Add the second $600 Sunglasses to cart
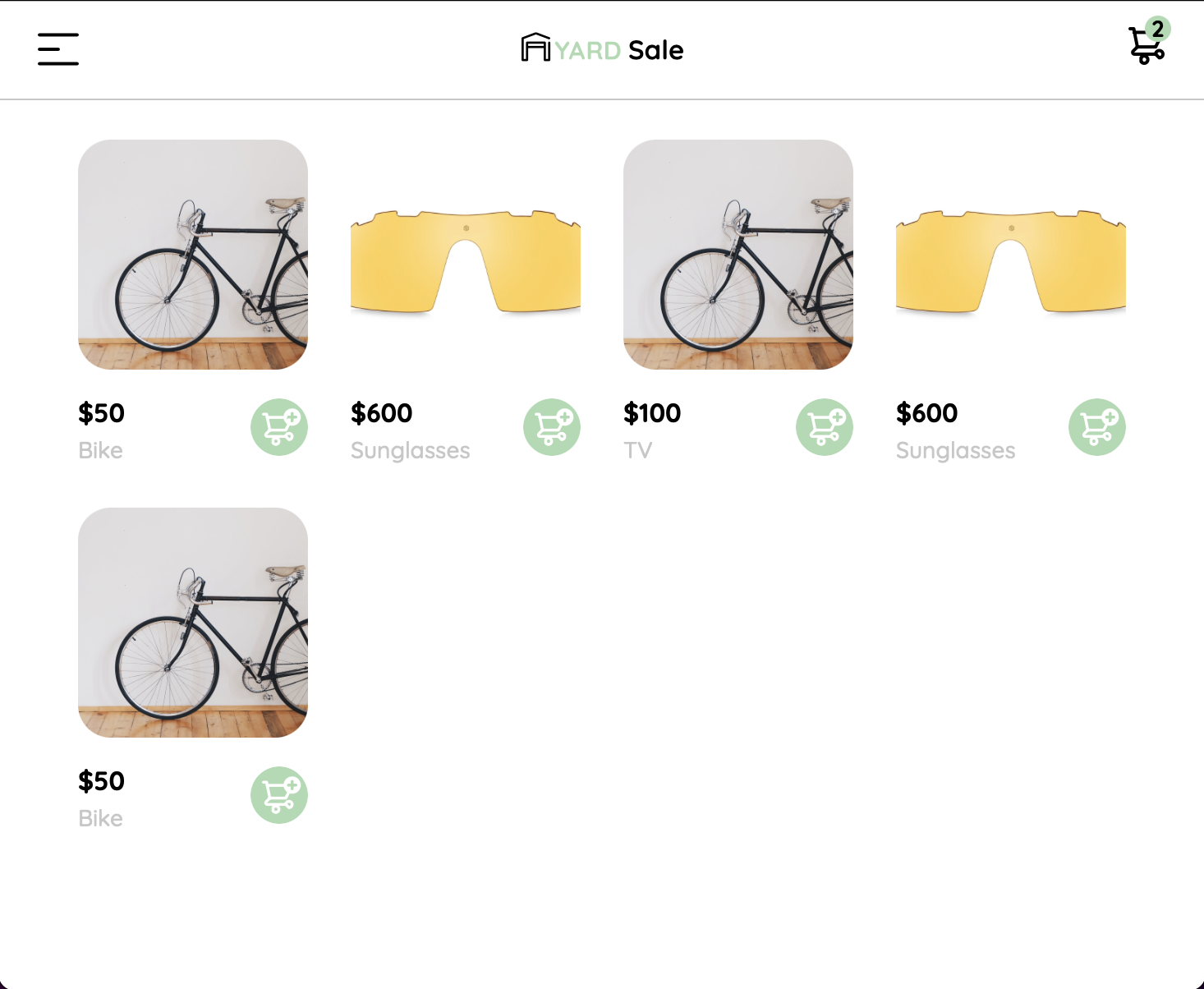The image size is (1204, 989). 1098,426
